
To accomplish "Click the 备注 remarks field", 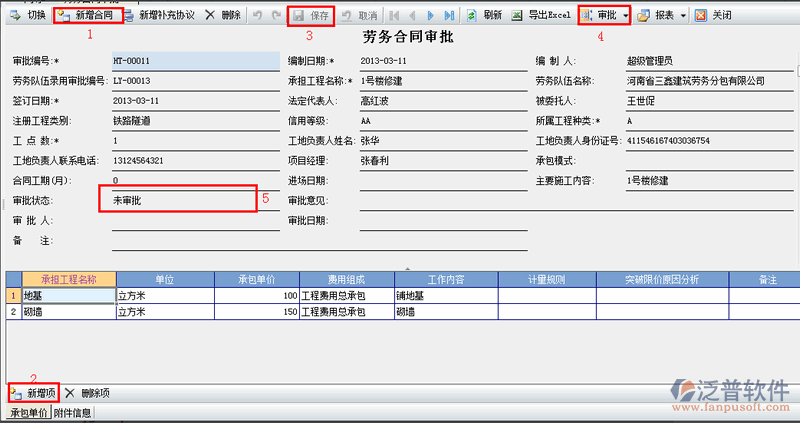I will [320, 241].
